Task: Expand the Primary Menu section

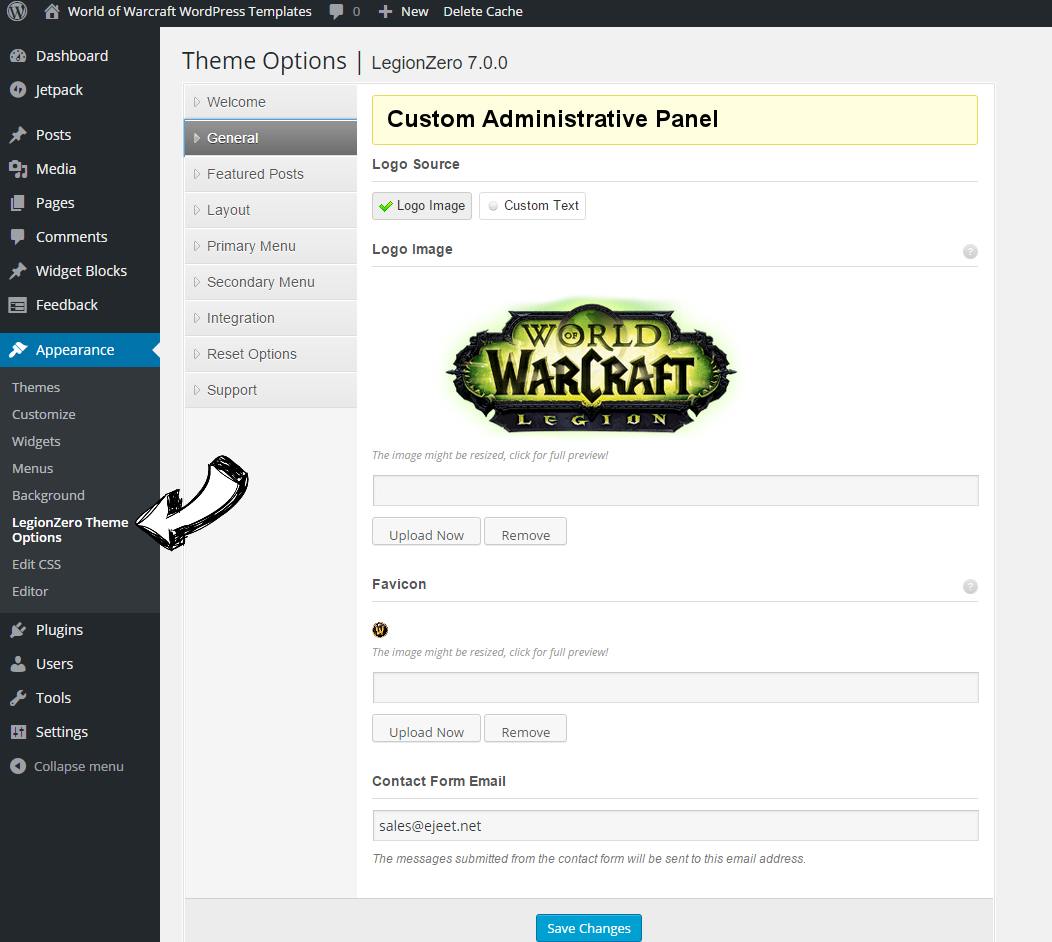Action: (270, 246)
